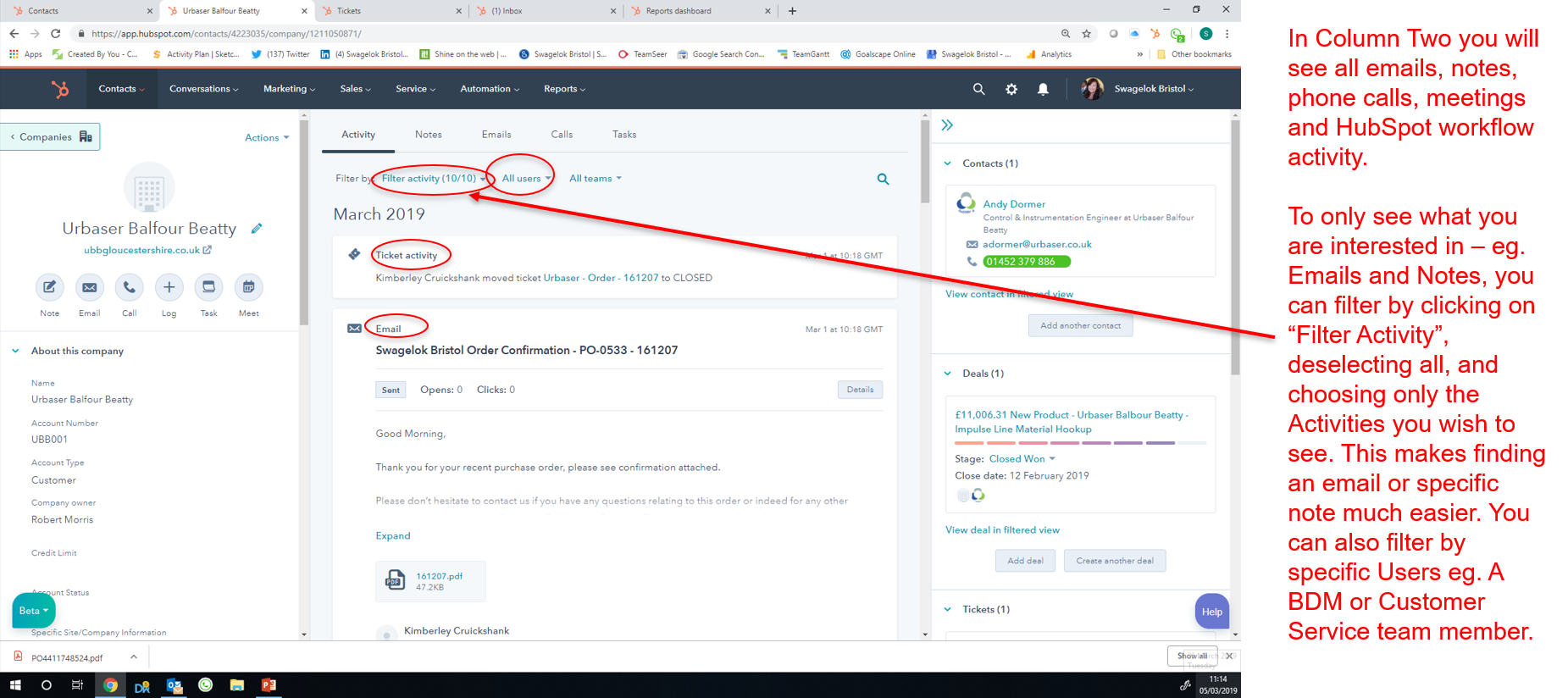The image size is (1568, 698).
Task: Open the All users filter dropdown
Action: (526, 179)
